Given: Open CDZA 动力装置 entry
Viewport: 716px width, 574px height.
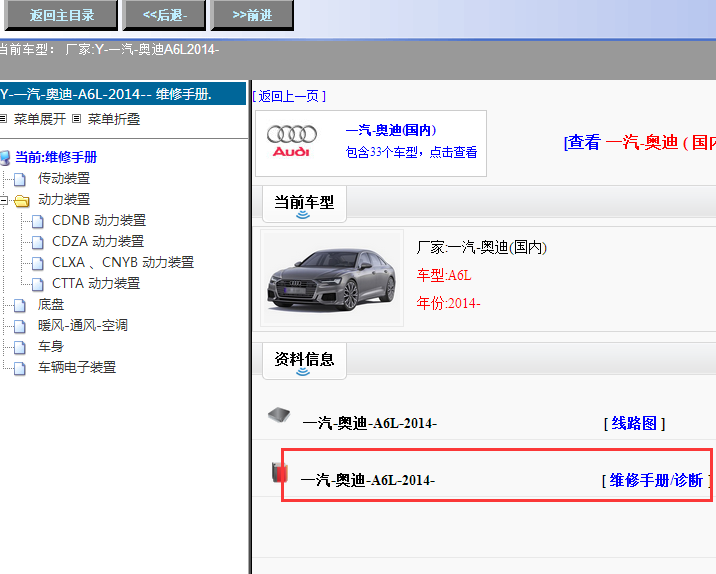Looking at the screenshot, I should coord(98,241).
